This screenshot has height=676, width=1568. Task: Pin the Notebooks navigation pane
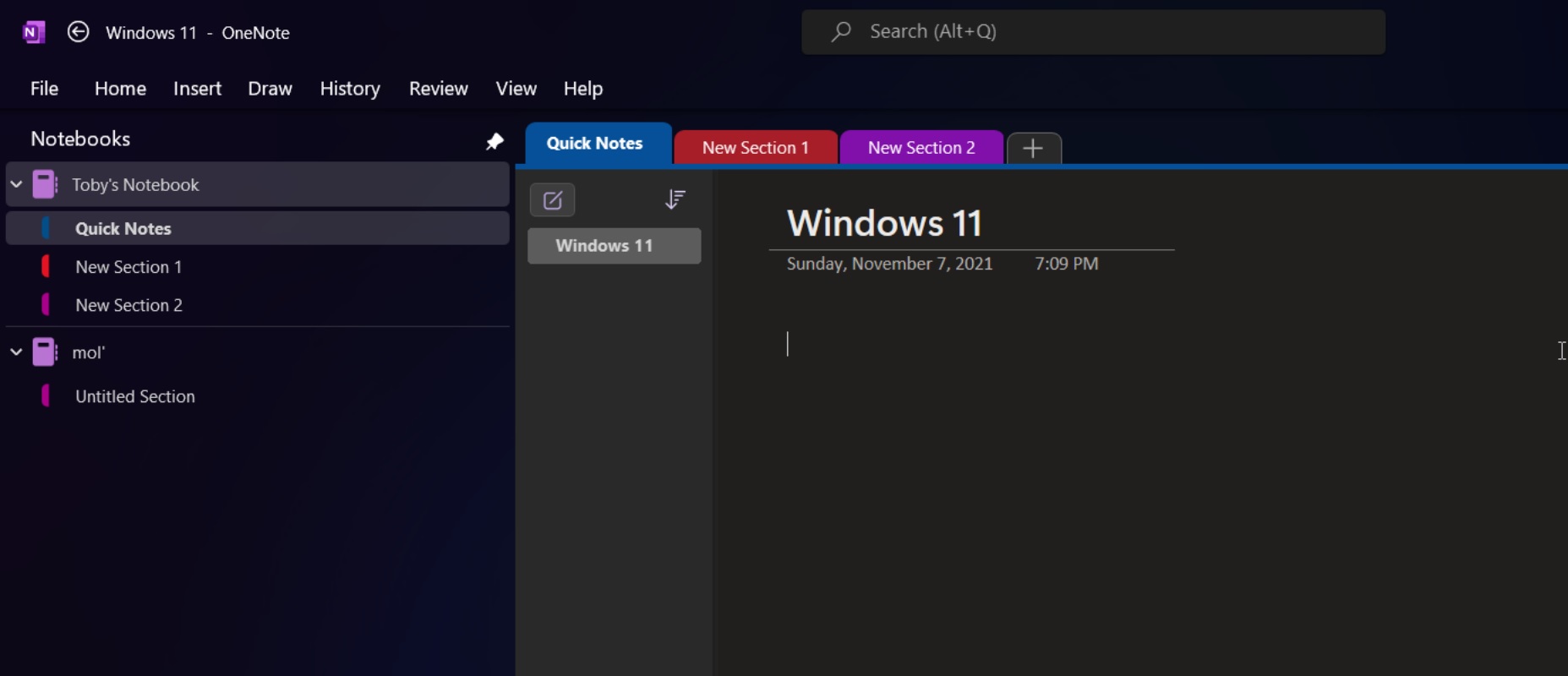tap(494, 141)
